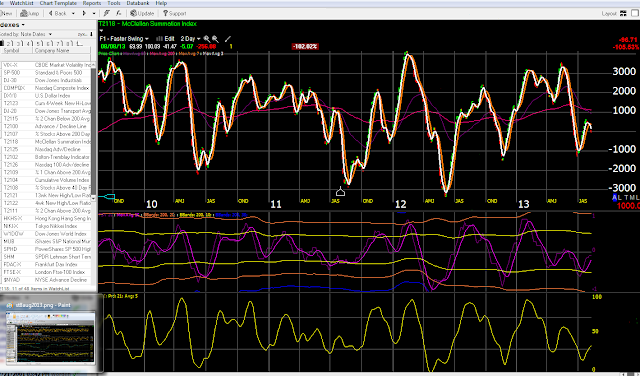Viewport: 640px width, 376px height.
Task: Click the chart zoom-in magnifier
Action: [x=207, y=39]
